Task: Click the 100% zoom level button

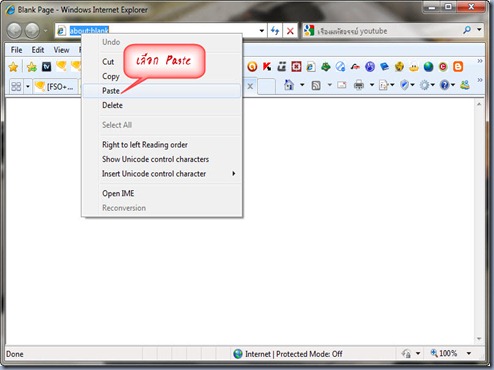Action: click(x=444, y=353)
